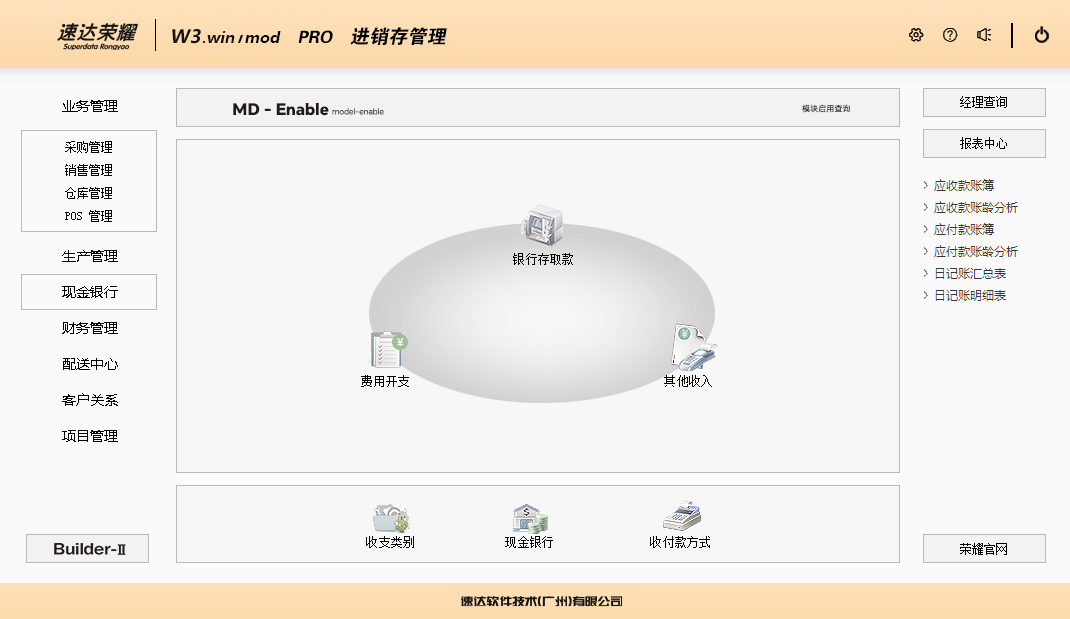Select the 收支类别 wallet icon
This screenshot has width=1070, height=619.
[390, 518]
